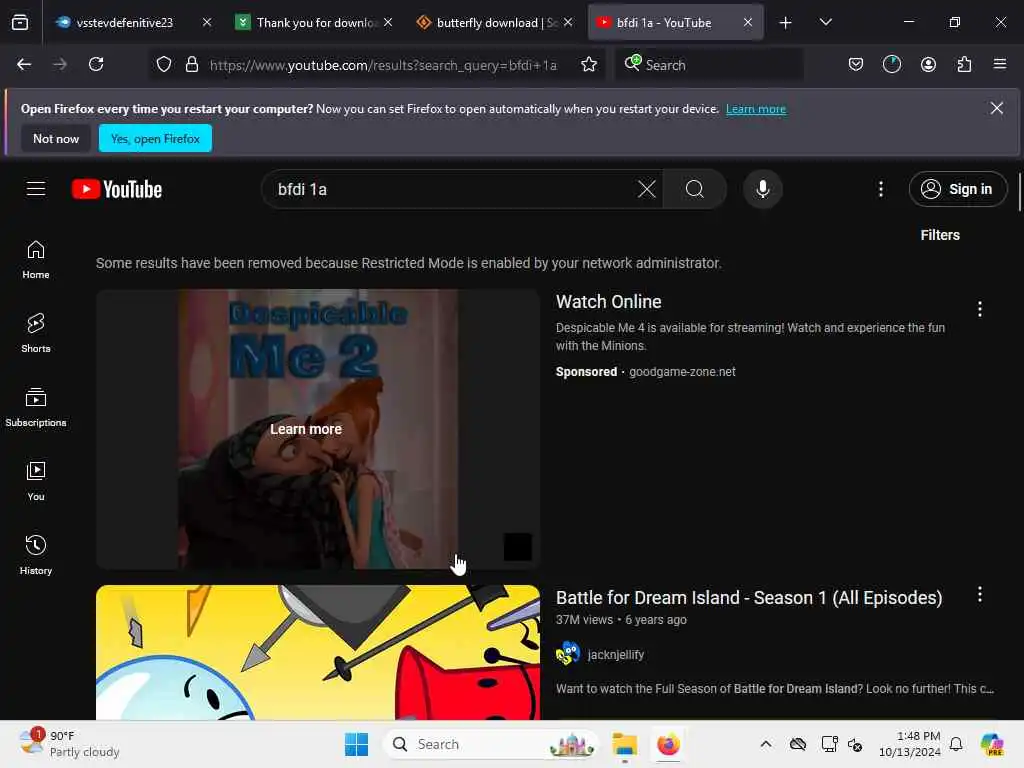The image size is (1024, 768).
Task: Bookmark this page with the star
Action: coord(589,64)
